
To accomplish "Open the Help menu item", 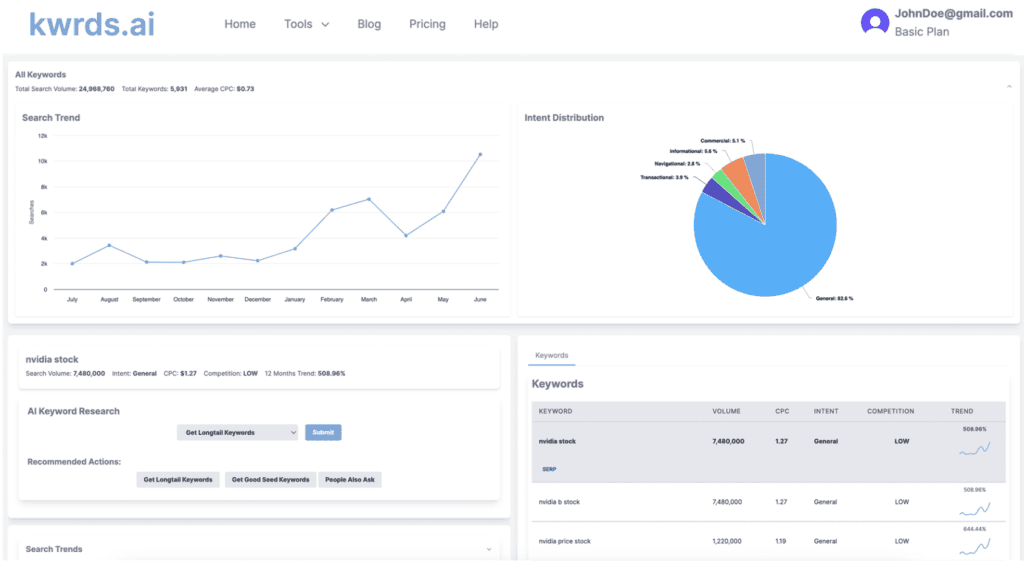I will click(x=486, y=24).
